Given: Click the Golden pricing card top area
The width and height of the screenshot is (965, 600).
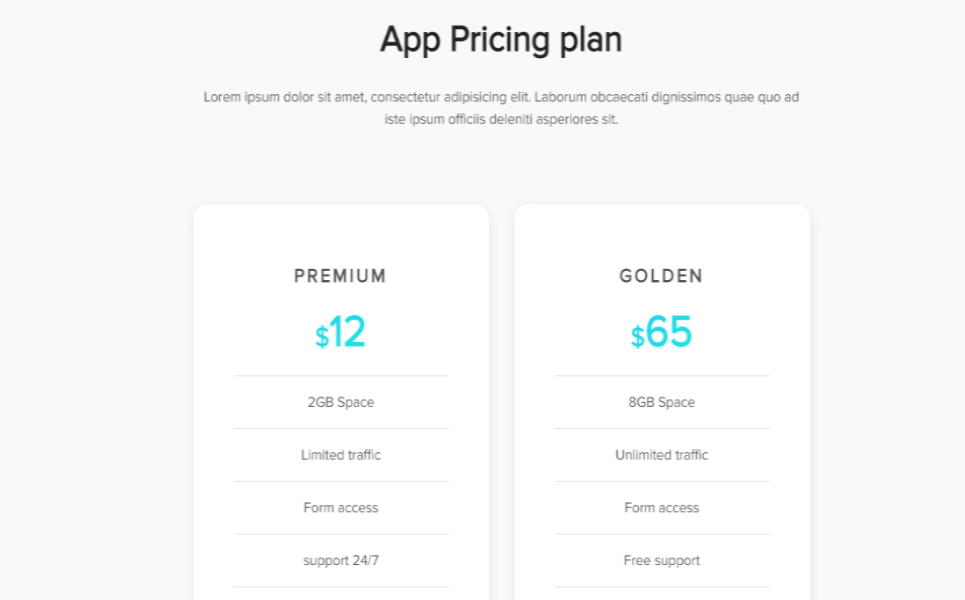Looking at the screenshot, I should click(661, 228).
